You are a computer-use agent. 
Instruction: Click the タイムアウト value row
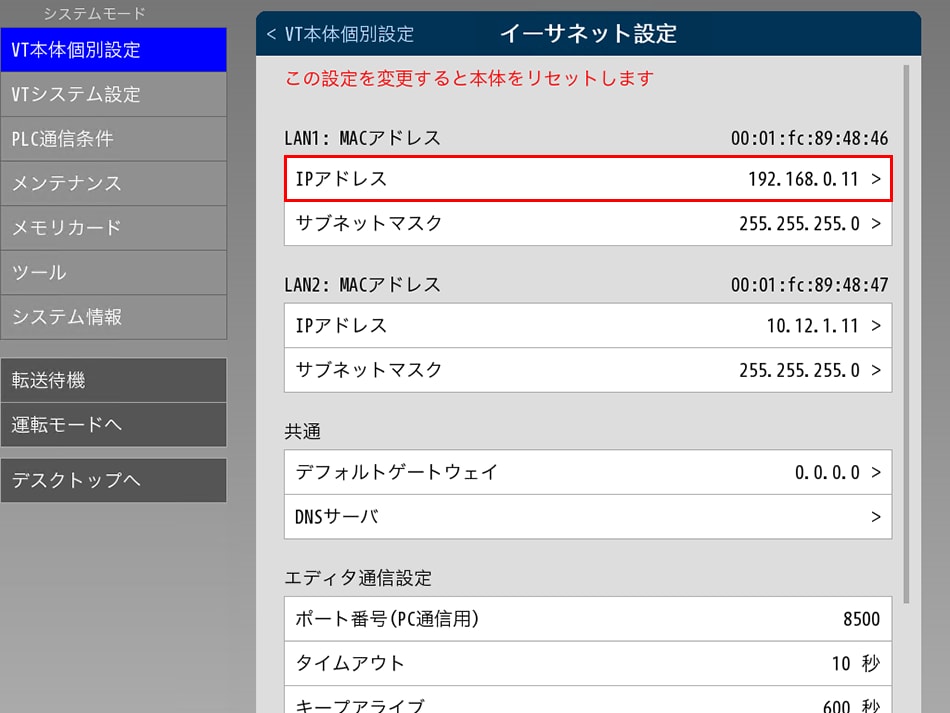(x=588, y=663)
